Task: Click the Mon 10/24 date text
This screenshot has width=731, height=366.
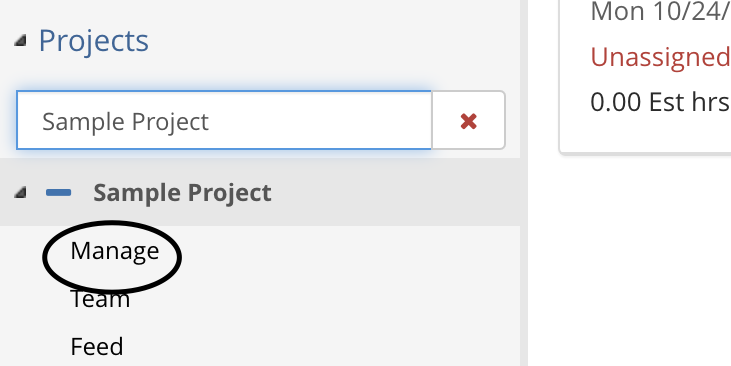Action: point(660,12)
